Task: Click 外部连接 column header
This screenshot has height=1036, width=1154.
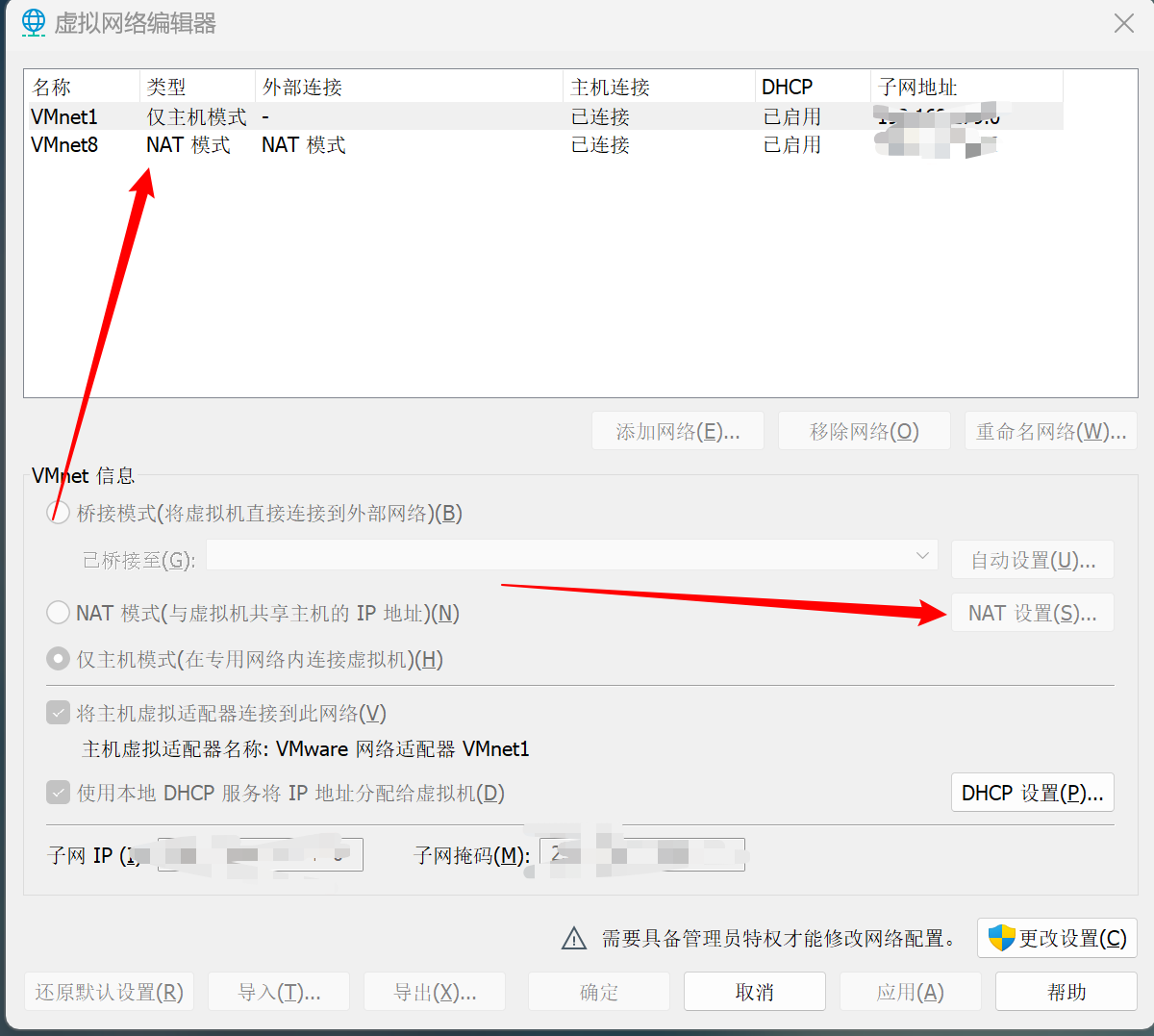Action: point(409,87)
